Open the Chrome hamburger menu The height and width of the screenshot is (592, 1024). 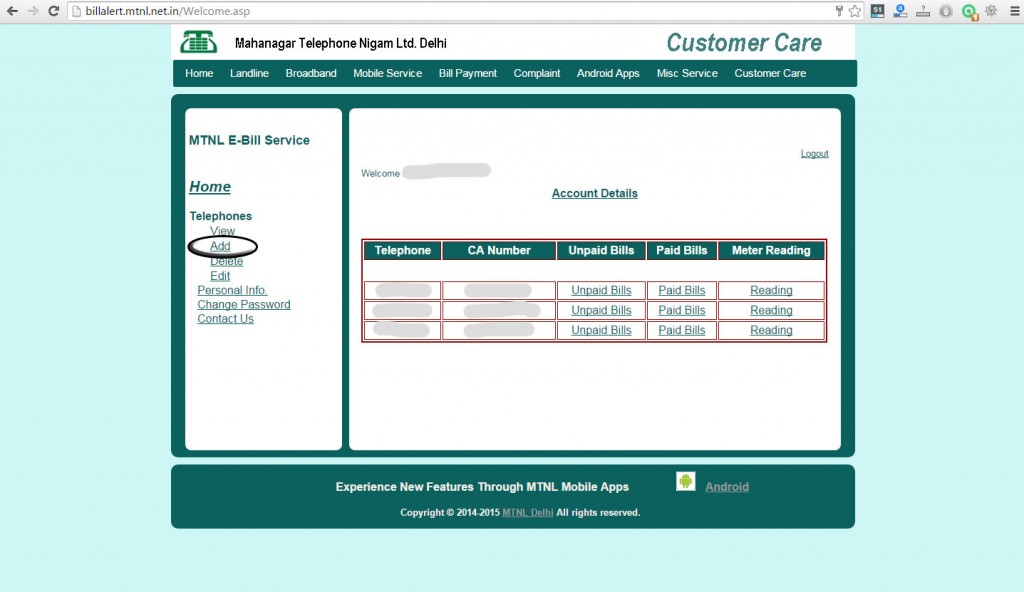pos(1014,11)
